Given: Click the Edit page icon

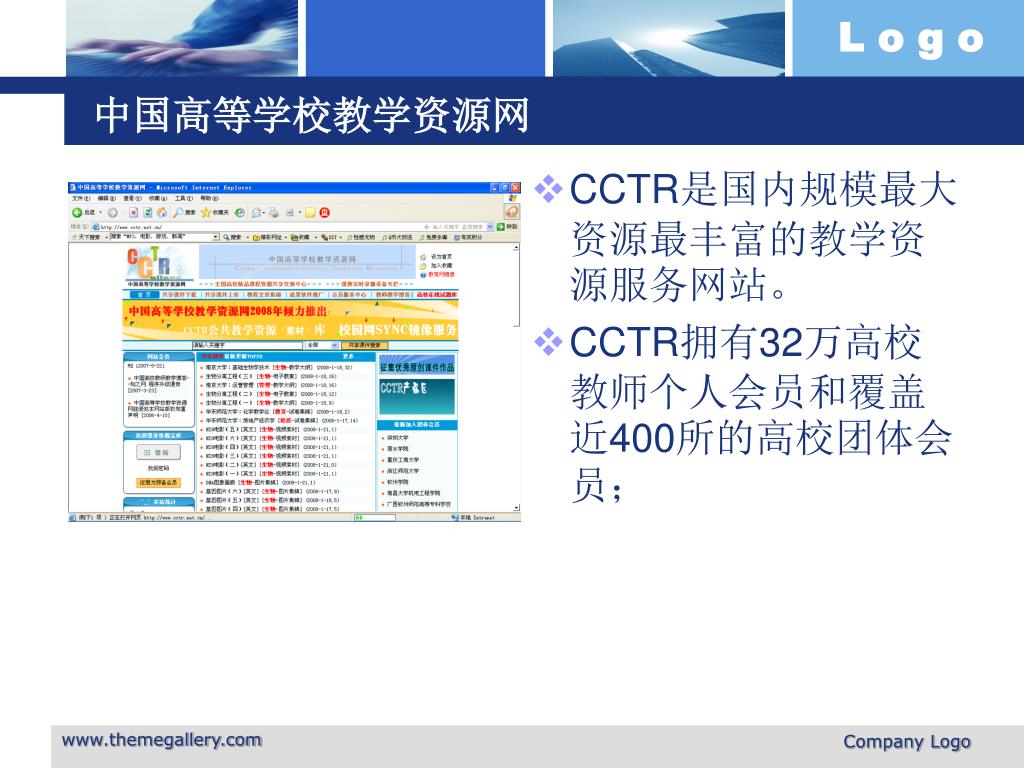Looking at the screenshot, I should (289, 212).
